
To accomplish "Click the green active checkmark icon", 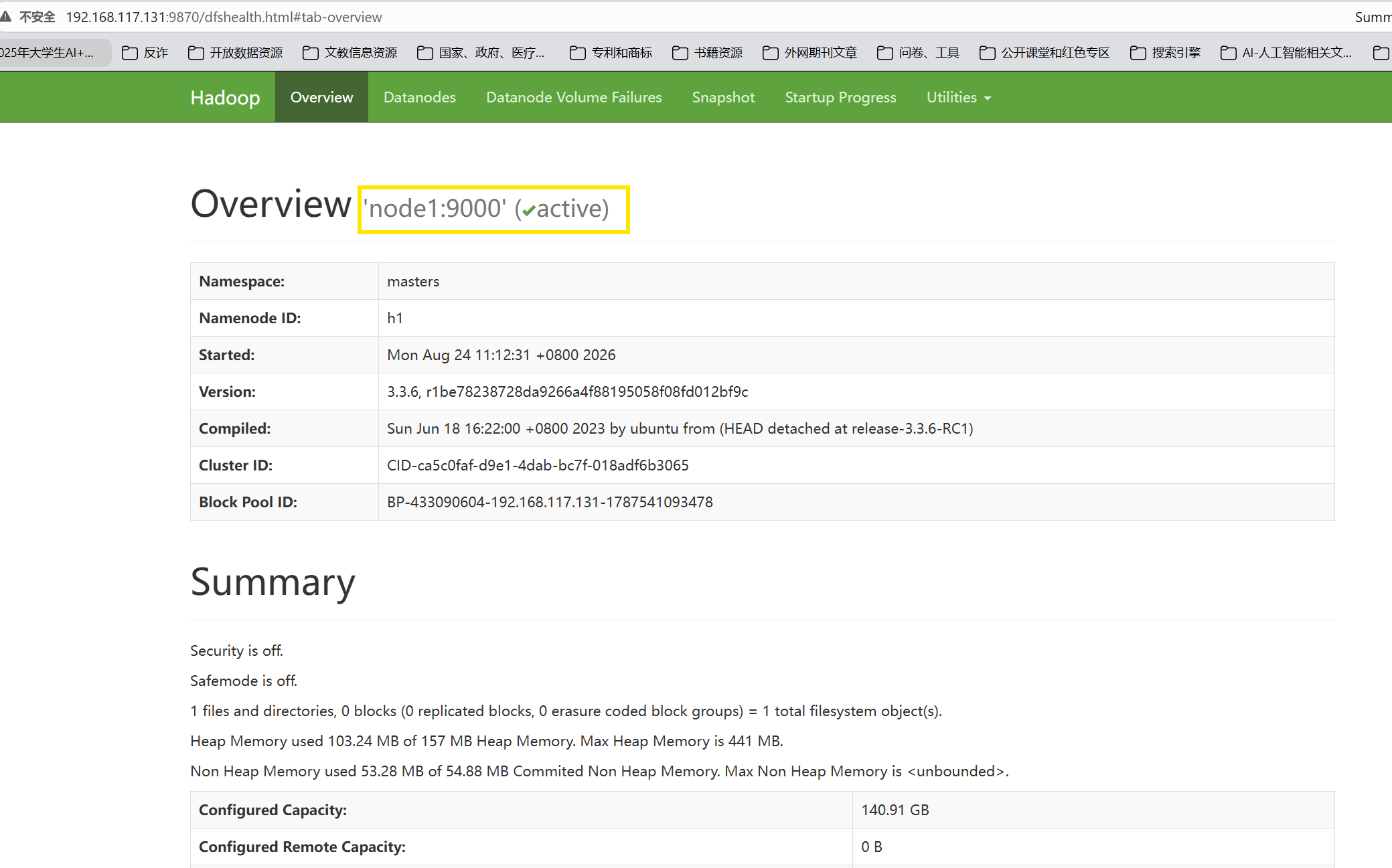I will point(529,210).
